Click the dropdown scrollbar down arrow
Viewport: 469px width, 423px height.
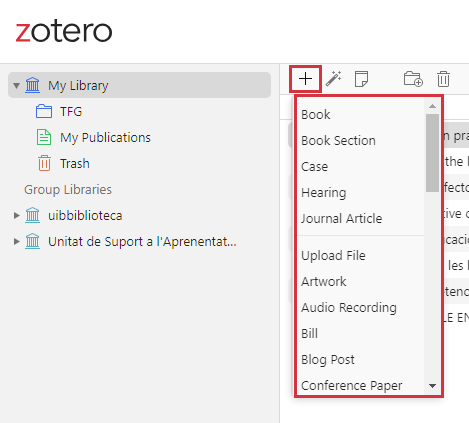pos(432,386)
